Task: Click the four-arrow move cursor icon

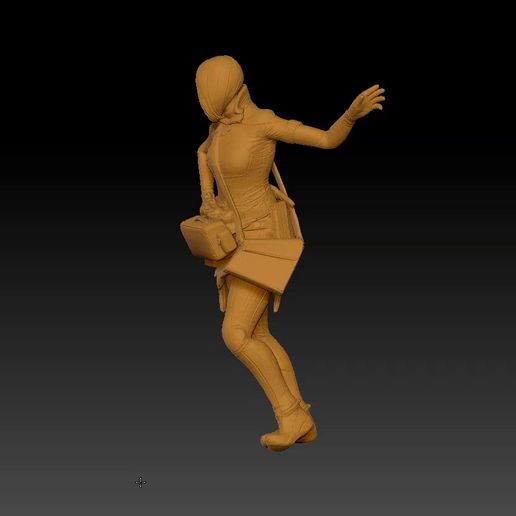Action: [140, 482]
